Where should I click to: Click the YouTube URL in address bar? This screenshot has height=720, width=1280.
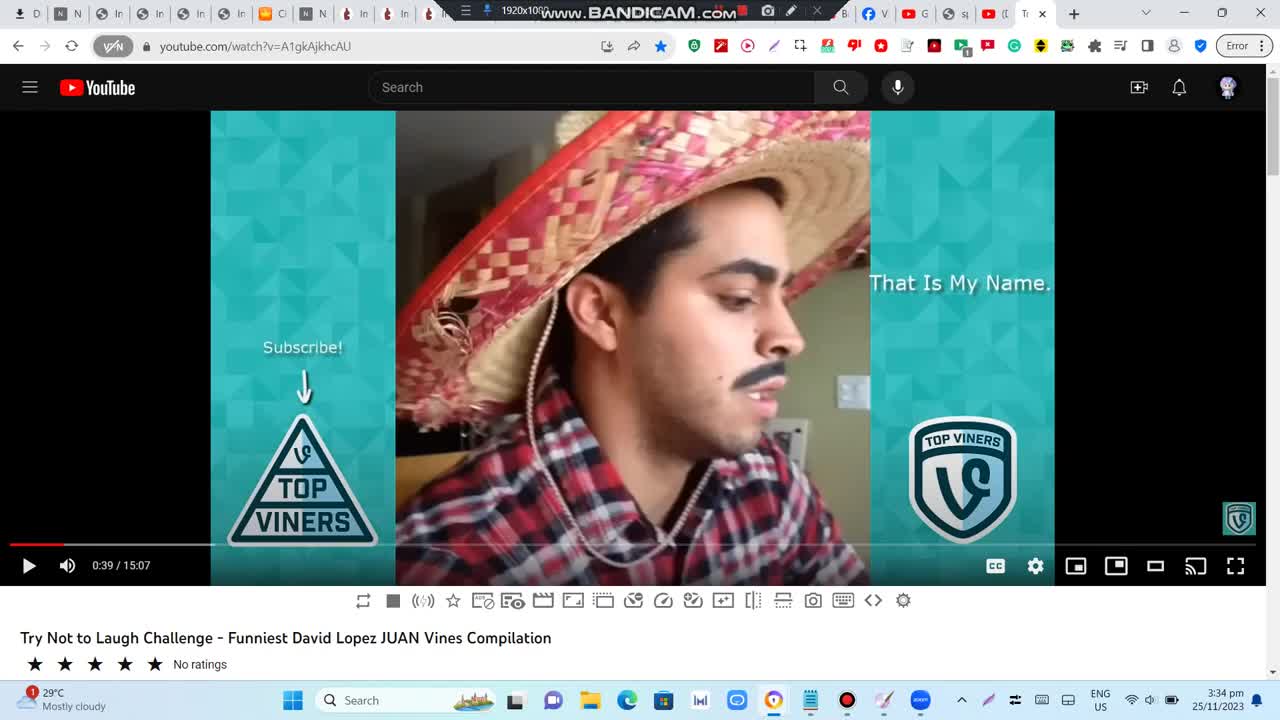pyautogui.click(x=255, y=46)
